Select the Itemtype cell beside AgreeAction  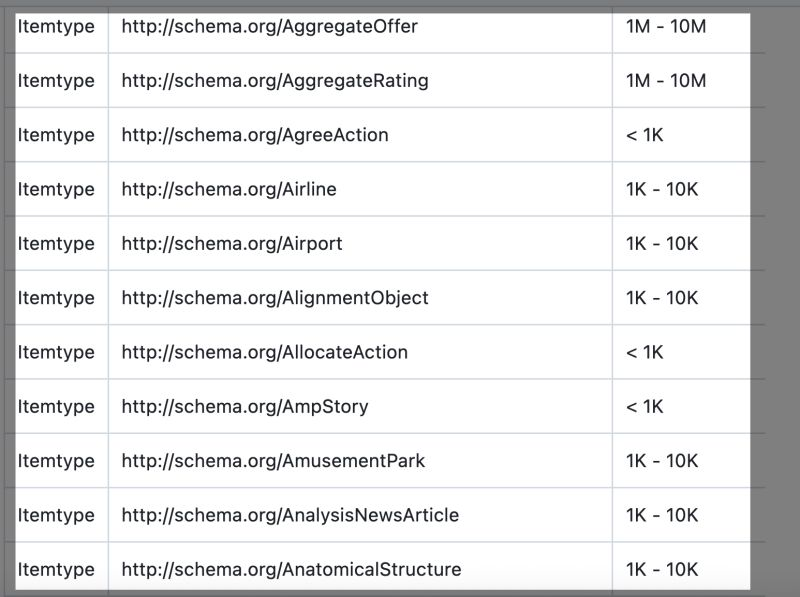tap(56, 135)
